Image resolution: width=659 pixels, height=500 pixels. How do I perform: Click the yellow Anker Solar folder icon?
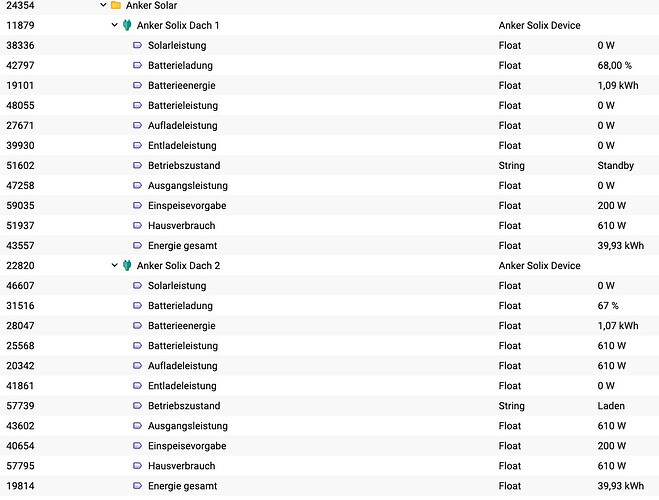[x=116, y=5]
